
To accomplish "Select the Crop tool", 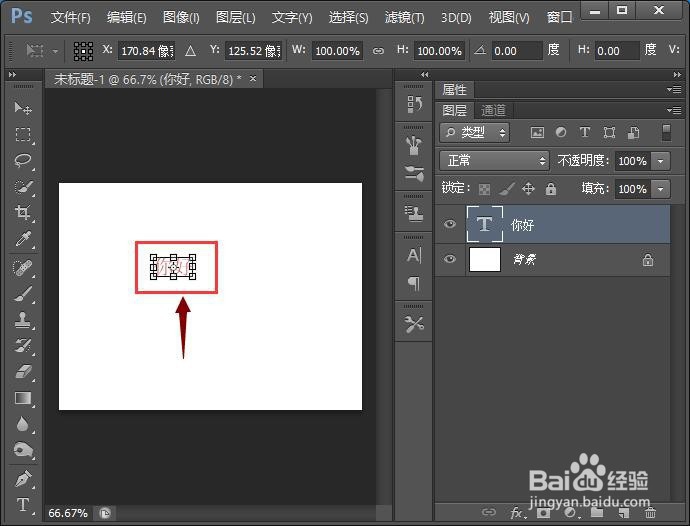I will (22, 213).
